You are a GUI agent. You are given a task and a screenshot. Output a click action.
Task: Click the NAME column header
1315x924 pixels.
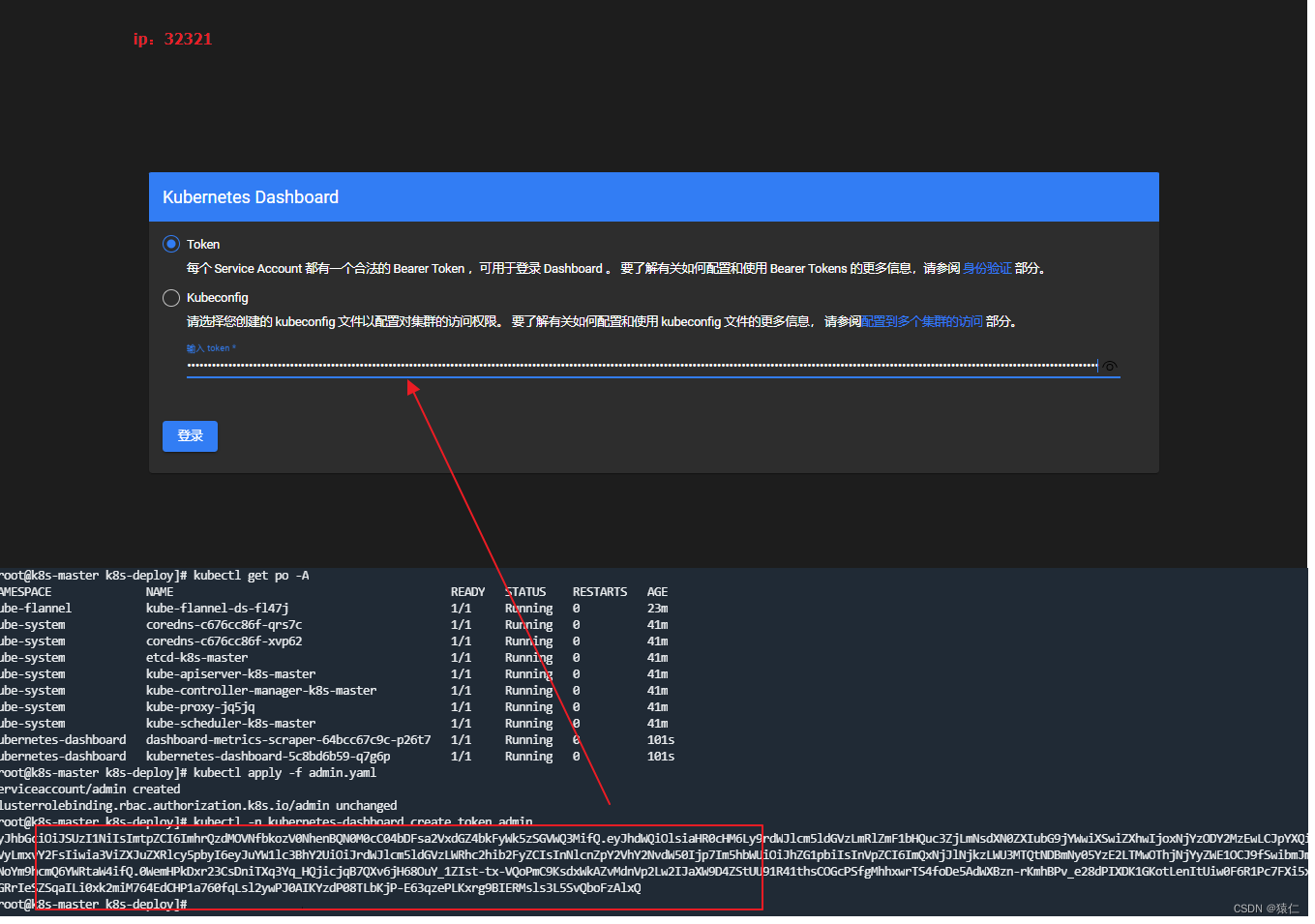(160, 592)
